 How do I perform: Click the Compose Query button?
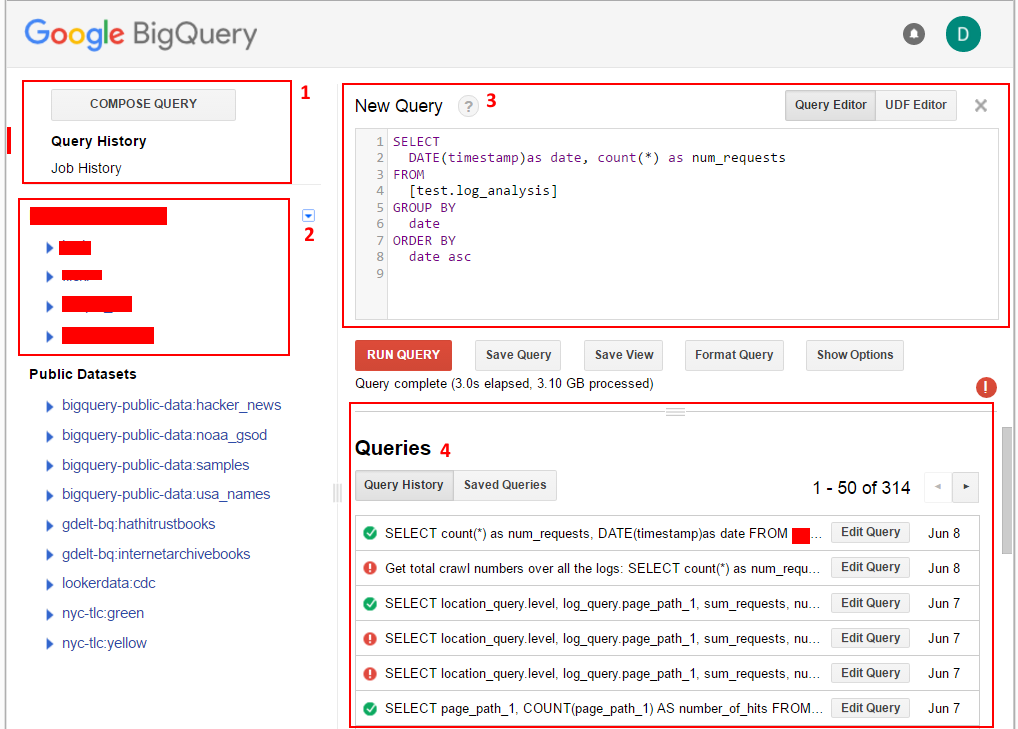(x=143, y=104)
